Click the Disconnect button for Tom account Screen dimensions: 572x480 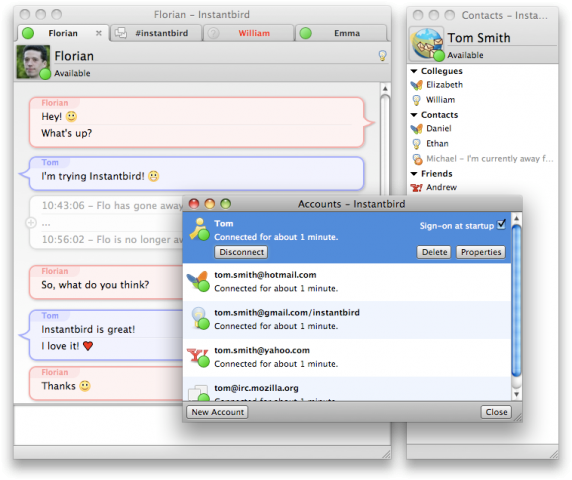coord(241,252)
